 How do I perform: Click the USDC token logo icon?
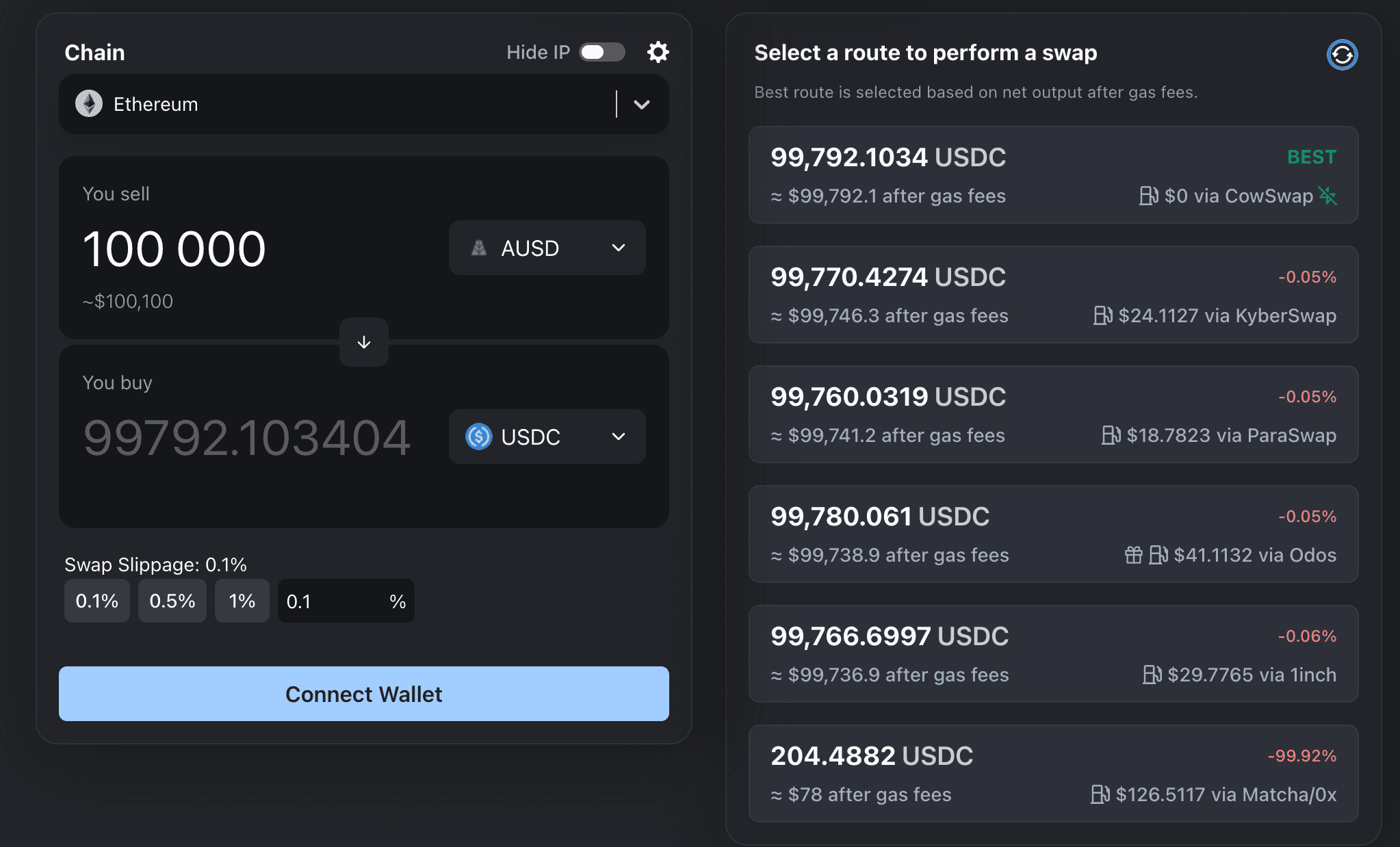click(x=478, y=436)
